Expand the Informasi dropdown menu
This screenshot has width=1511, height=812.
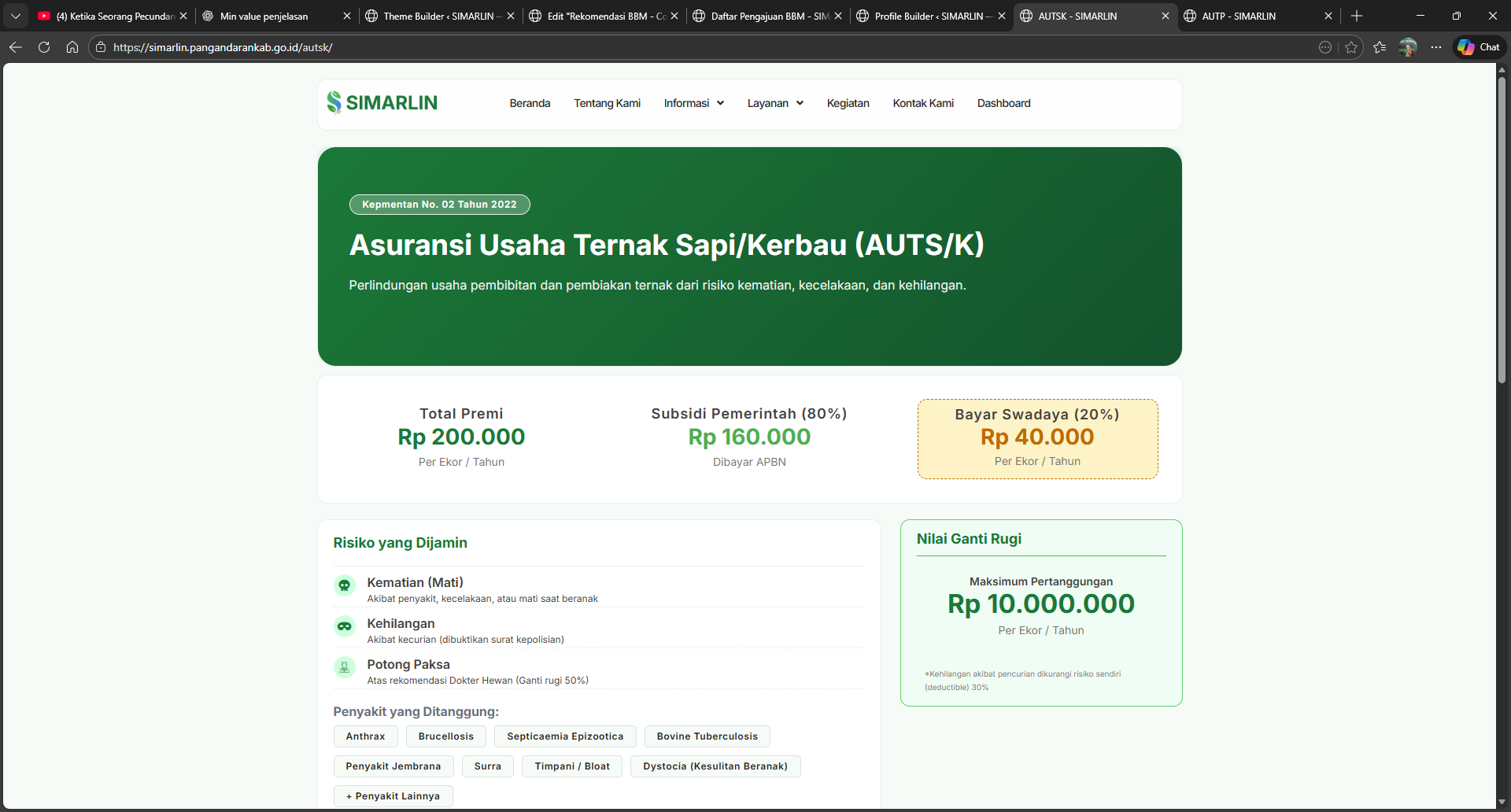tap(693, 103)
